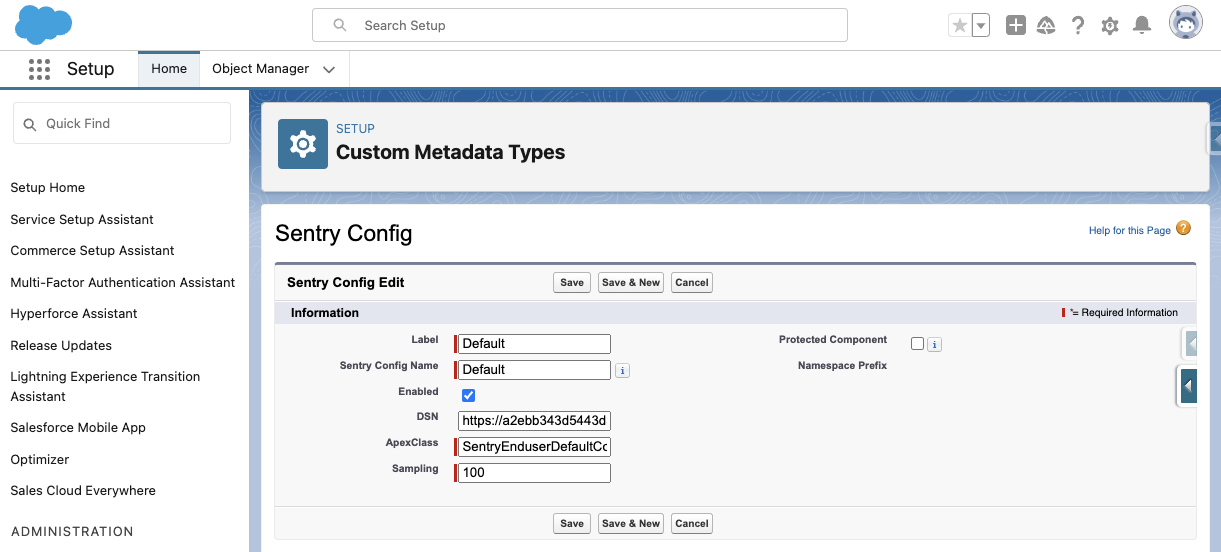Open the App Launcher dots grid
This screenshot has height=552, width=1221.
coord(39,69)
